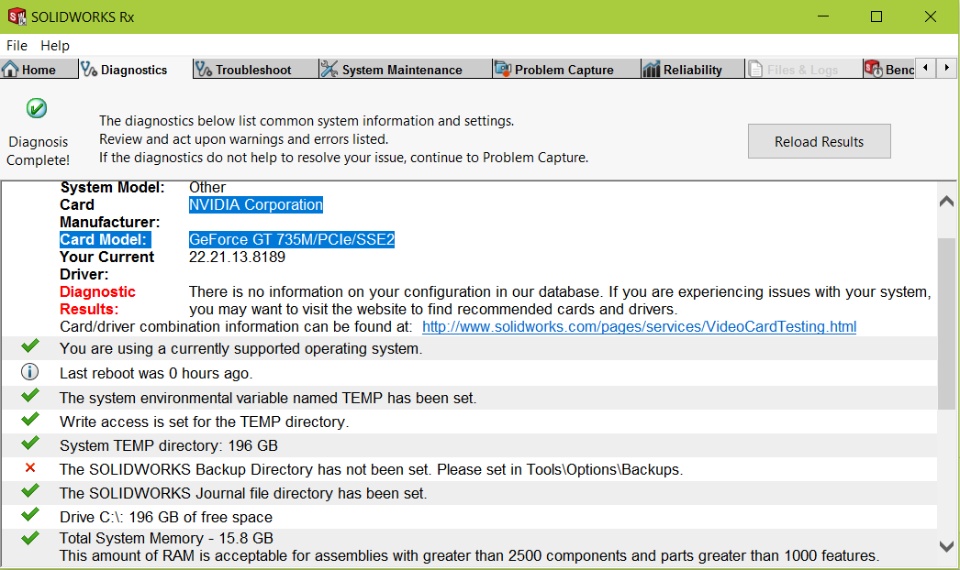Click the Problem Capture icon
This screenshot has width=960, height=570.
click(x=503, y=69)
